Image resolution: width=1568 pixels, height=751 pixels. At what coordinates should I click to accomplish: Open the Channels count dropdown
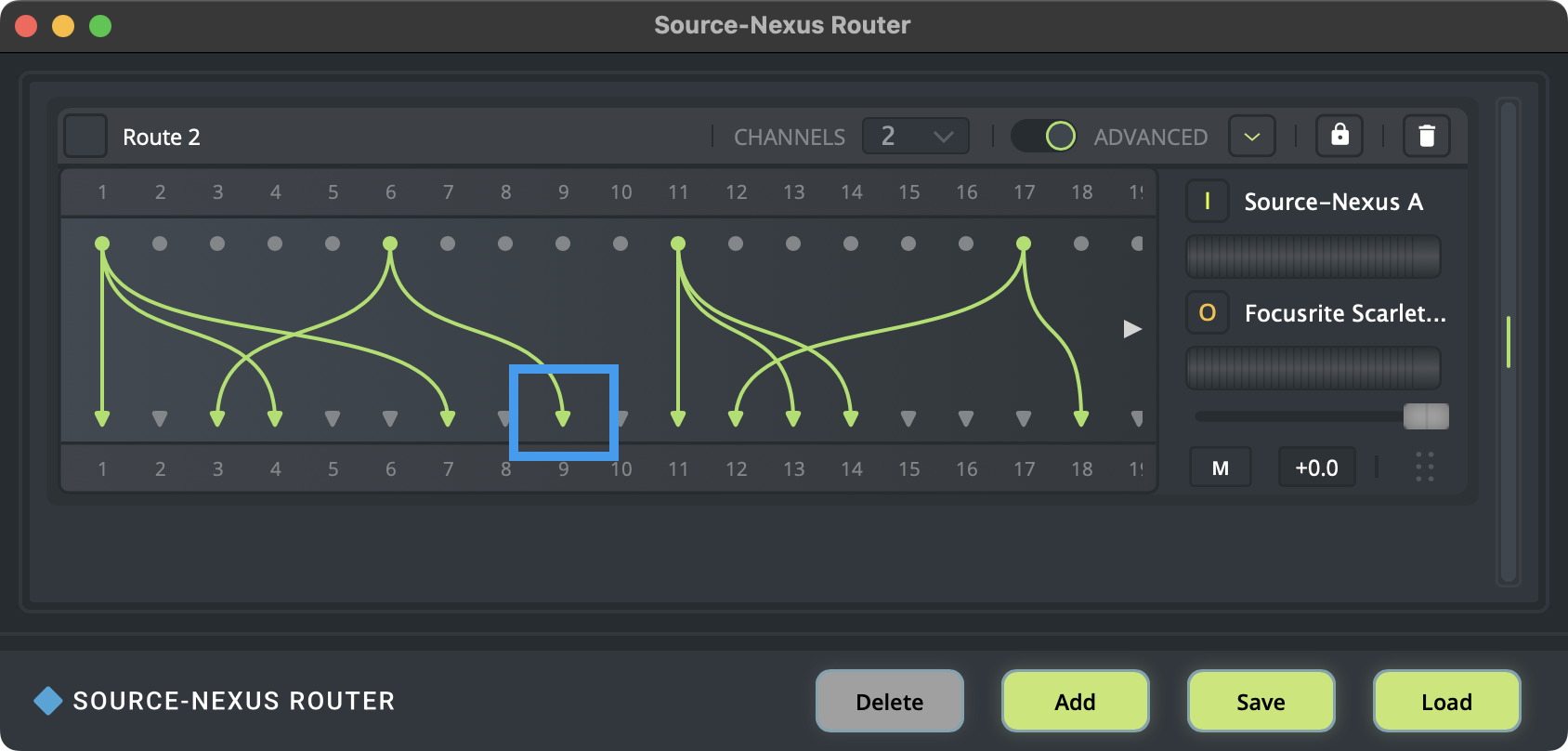(916, 137)
